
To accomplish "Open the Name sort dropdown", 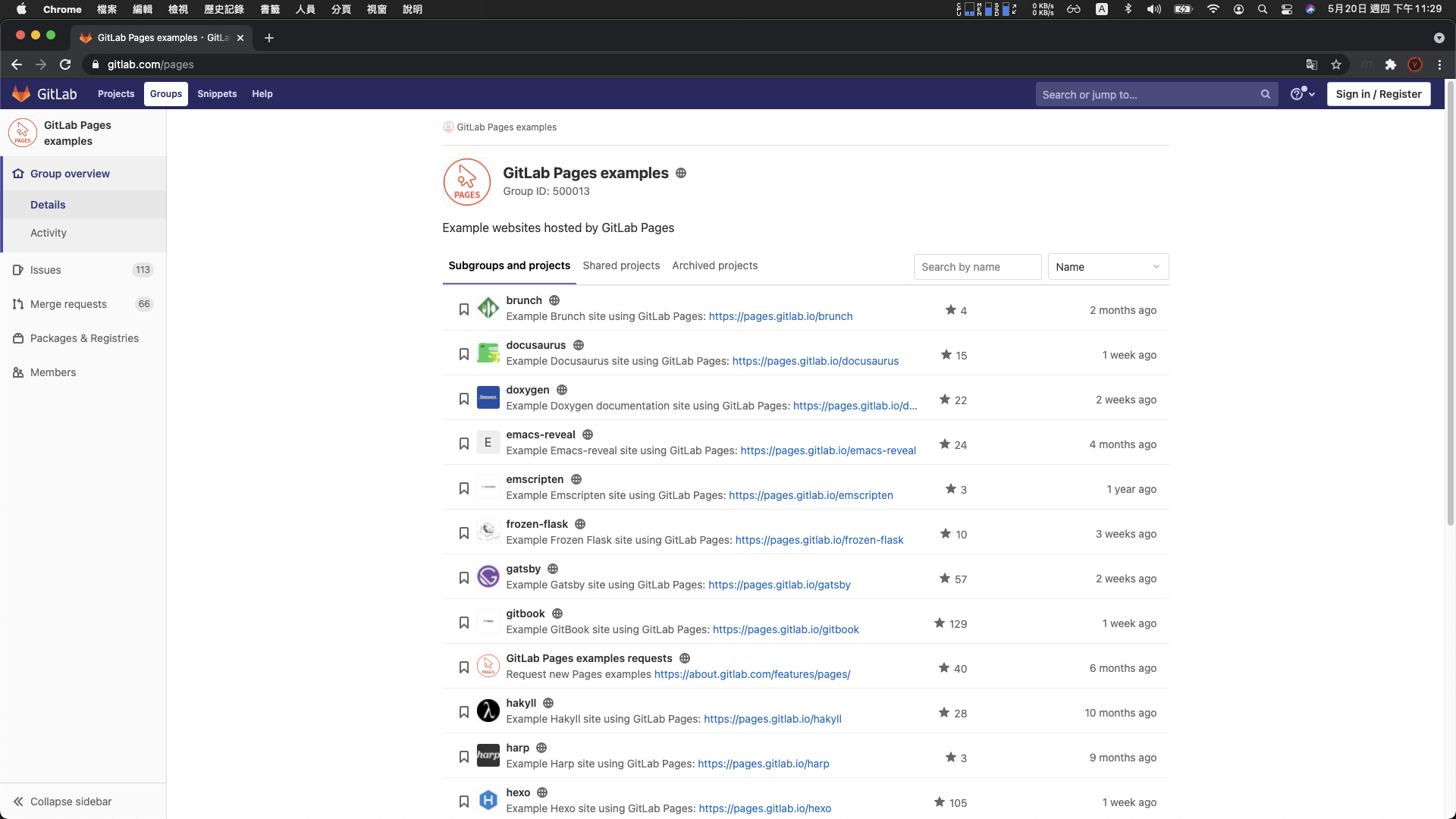I will (1108, 267).
